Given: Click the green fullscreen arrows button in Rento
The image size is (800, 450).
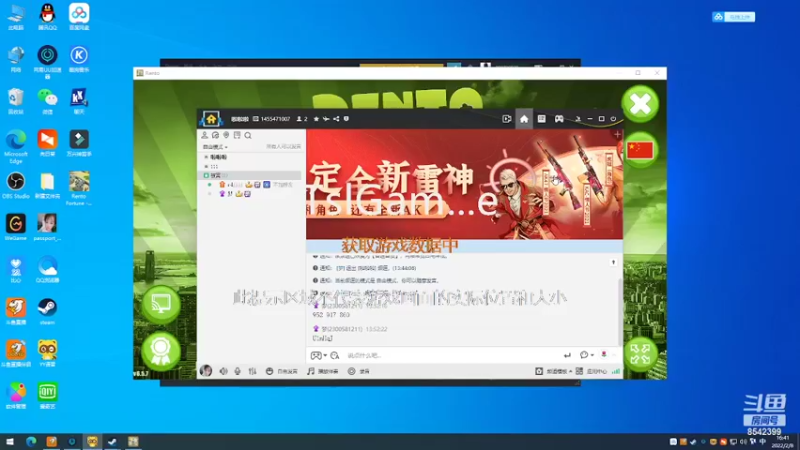Looking at the screenshot, I should pyautogui.click(x=640, y=354).
